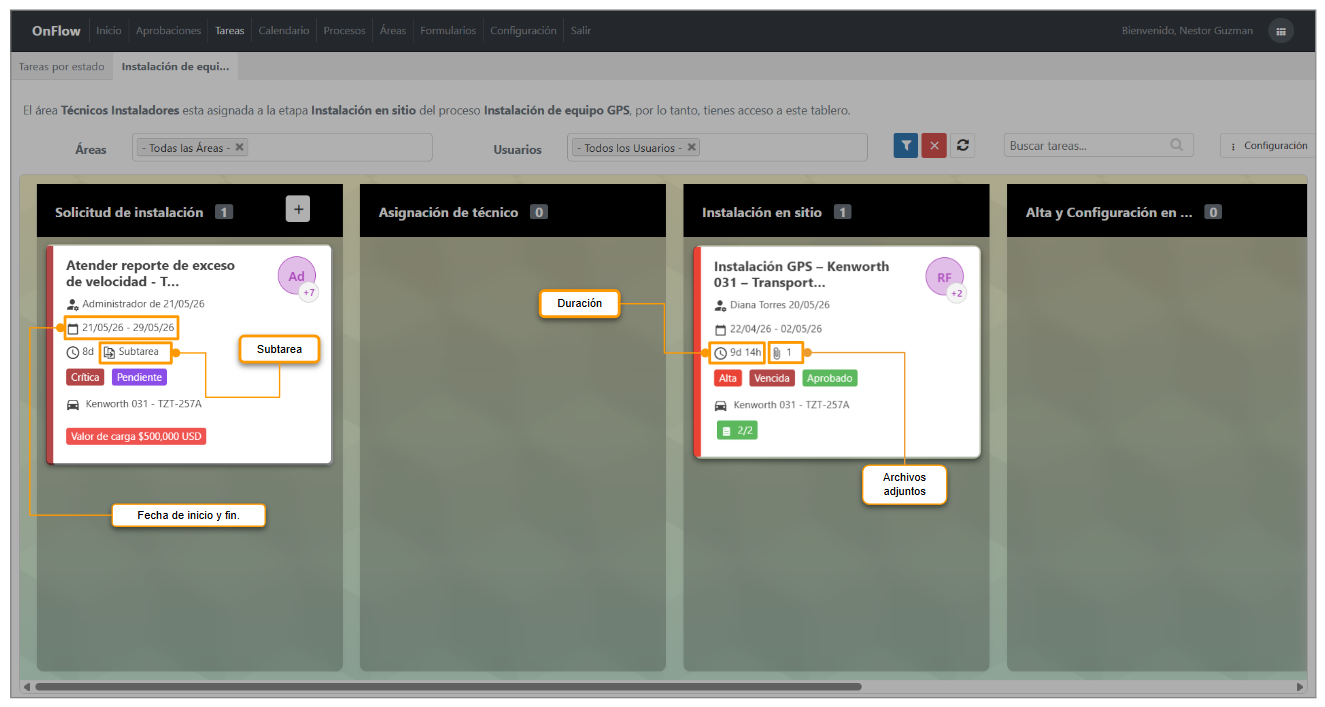Click the magnifier icon in Buscar tareas
Screen dimensions: 1325x707
click(x=1177, y=145)
